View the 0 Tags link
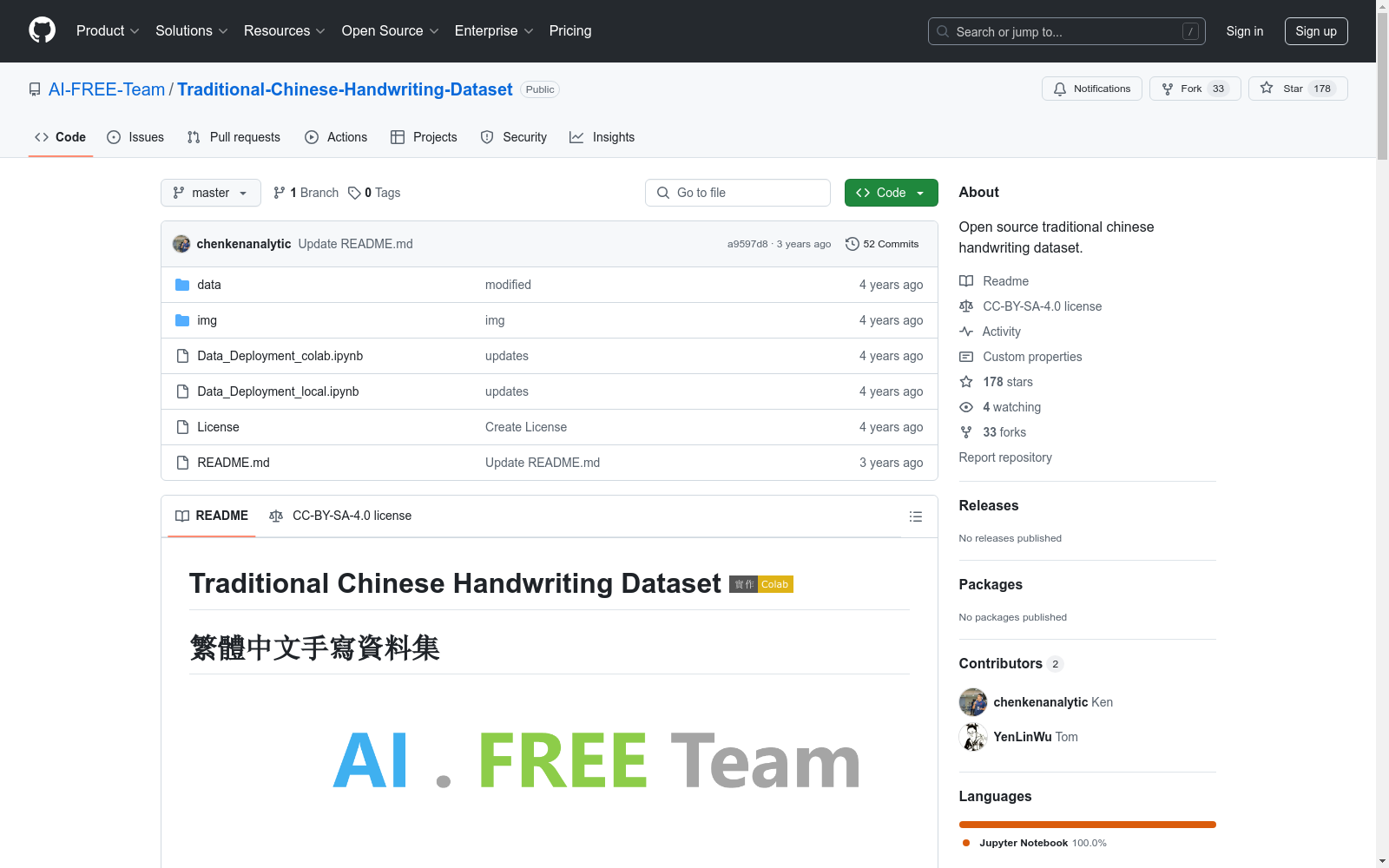The width and height of the screenshot is (1389, 868). click(374, 193)
